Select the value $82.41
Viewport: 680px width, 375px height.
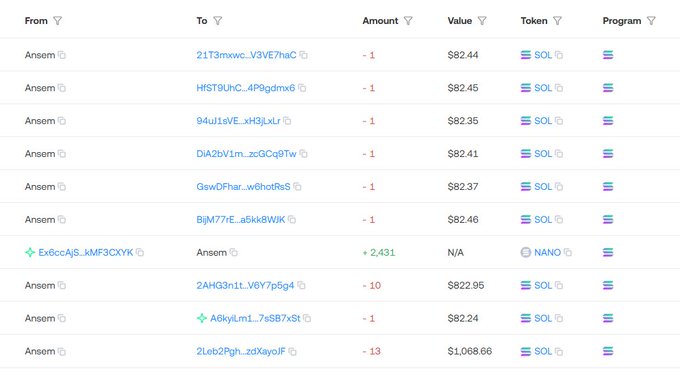click(463, 154)
